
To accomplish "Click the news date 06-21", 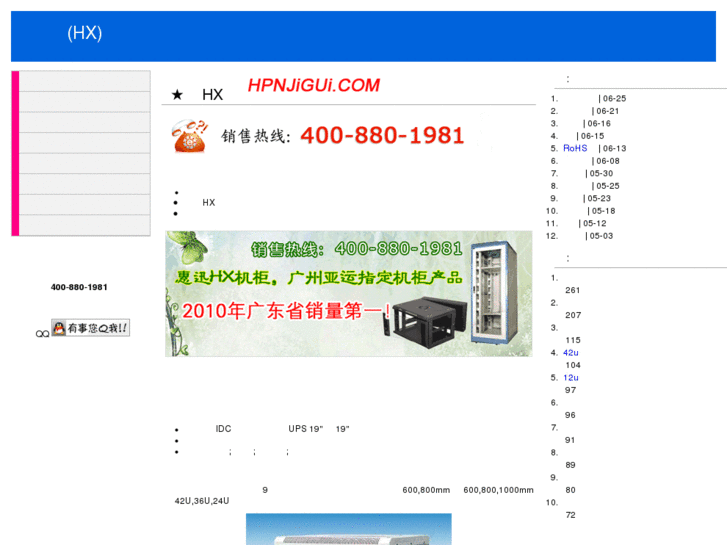I will pos(607,111).
